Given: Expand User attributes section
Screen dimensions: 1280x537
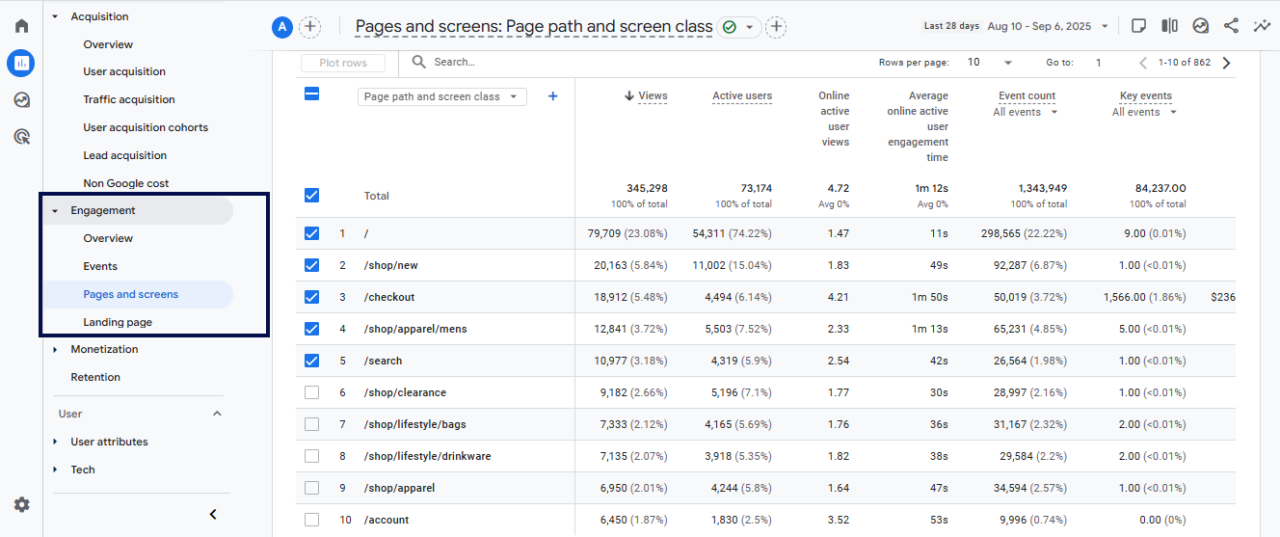Looking at the screenshot, I should (55, 442).
